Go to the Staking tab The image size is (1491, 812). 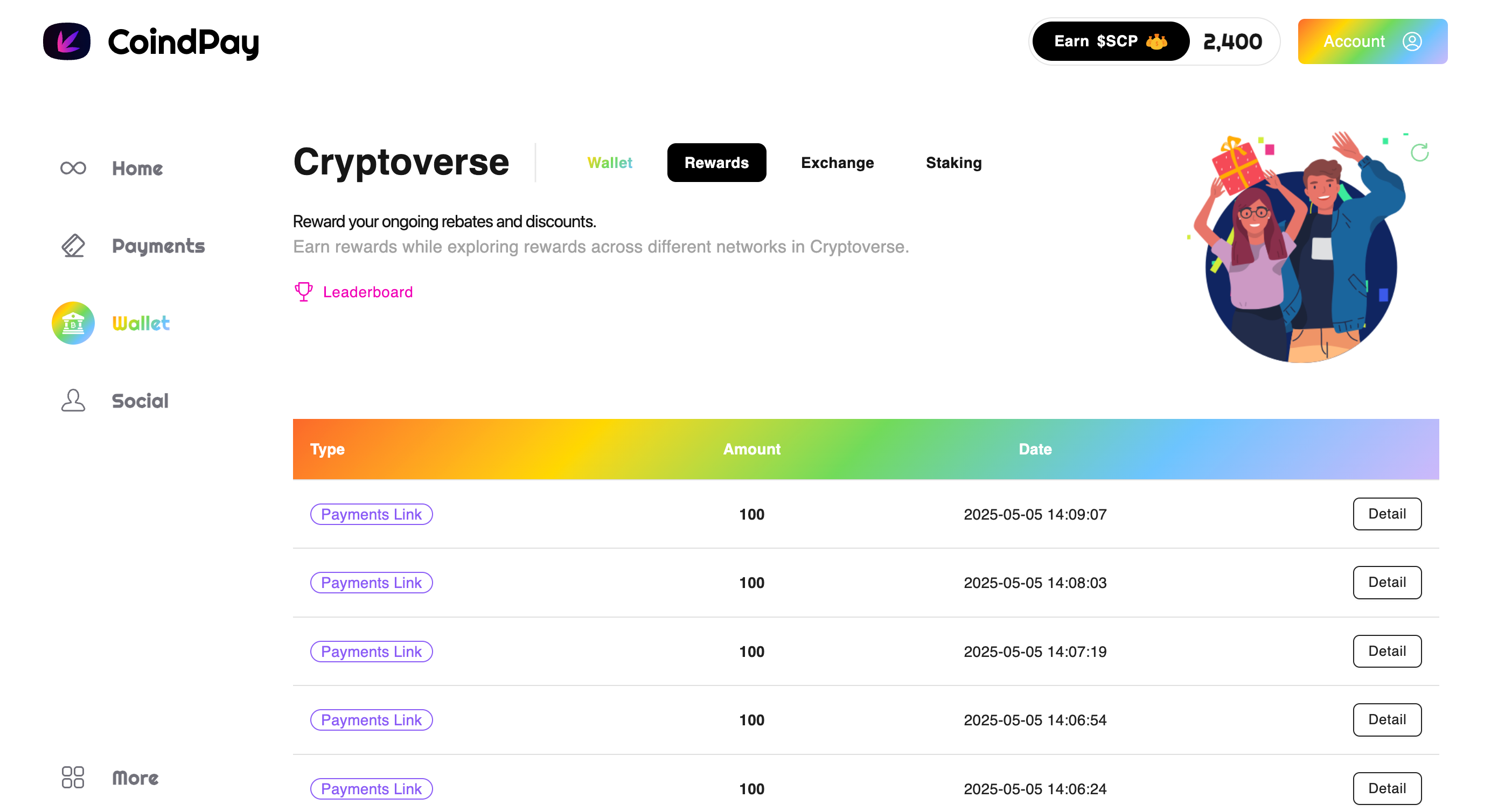[x=953, y=163]
